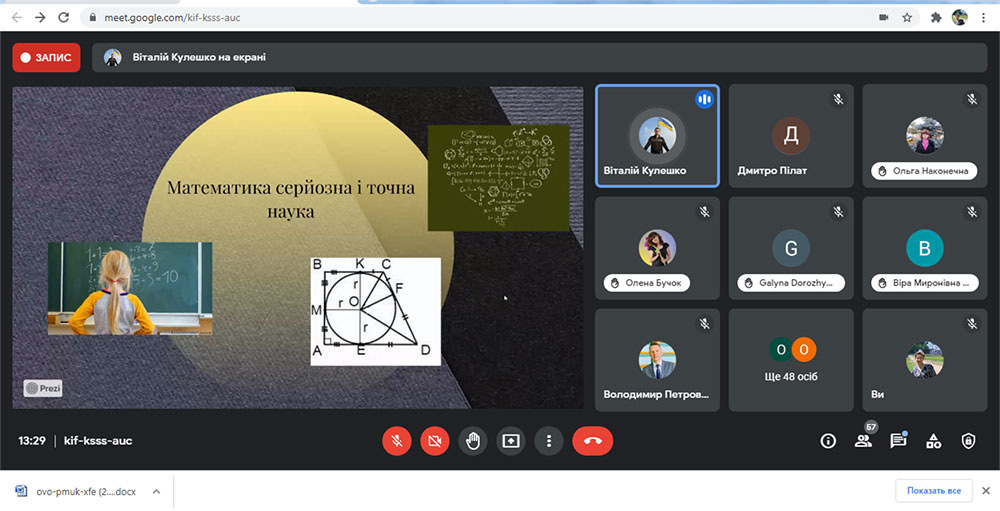This screenshot has height=511, width=1000.
Task: Open the Chrome extensions puzzle icon
Action: (x=936, y=18)
